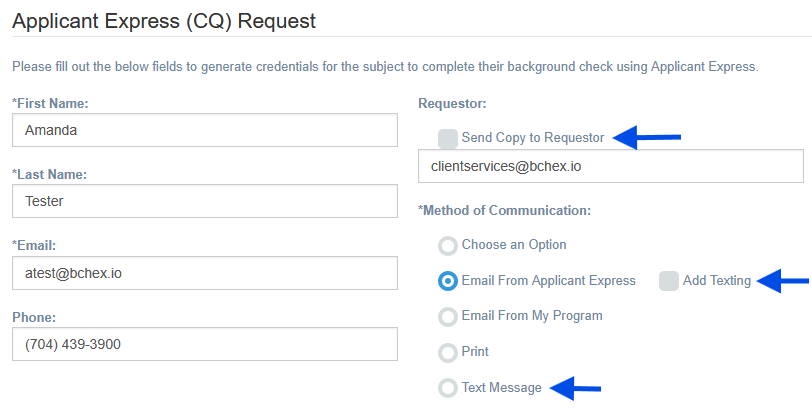Screen dimensions: 812x414
Task: Select Email From Applicant Express radio button
Action: click(448, 281)
